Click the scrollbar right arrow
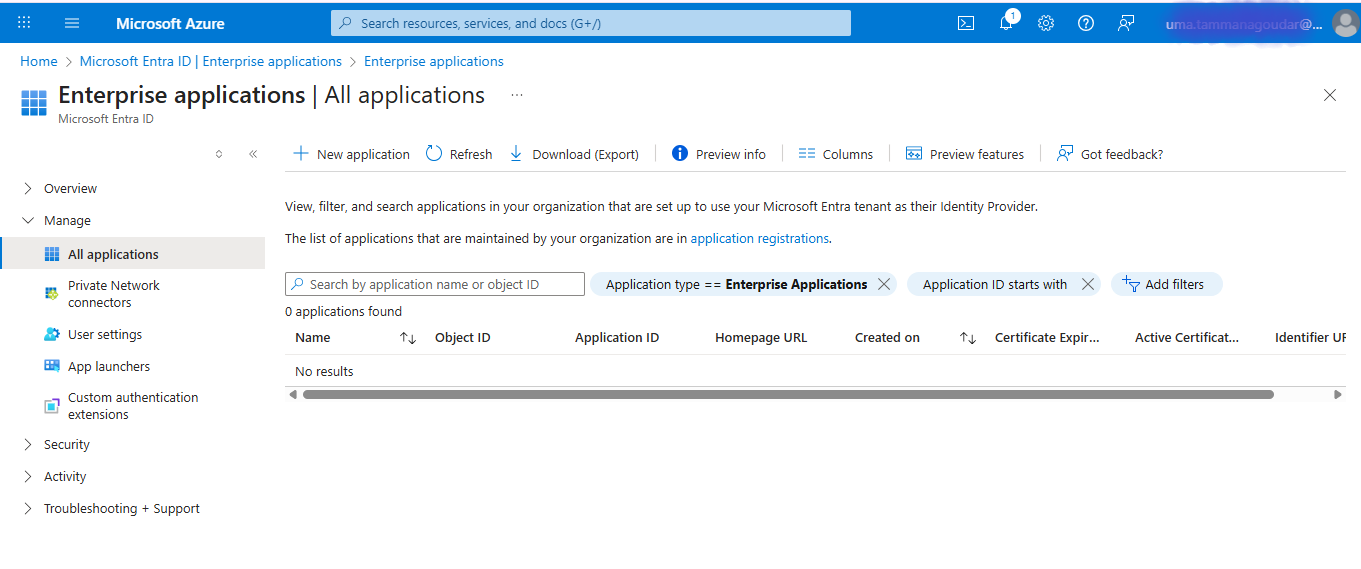 [x=1338, y=395]
